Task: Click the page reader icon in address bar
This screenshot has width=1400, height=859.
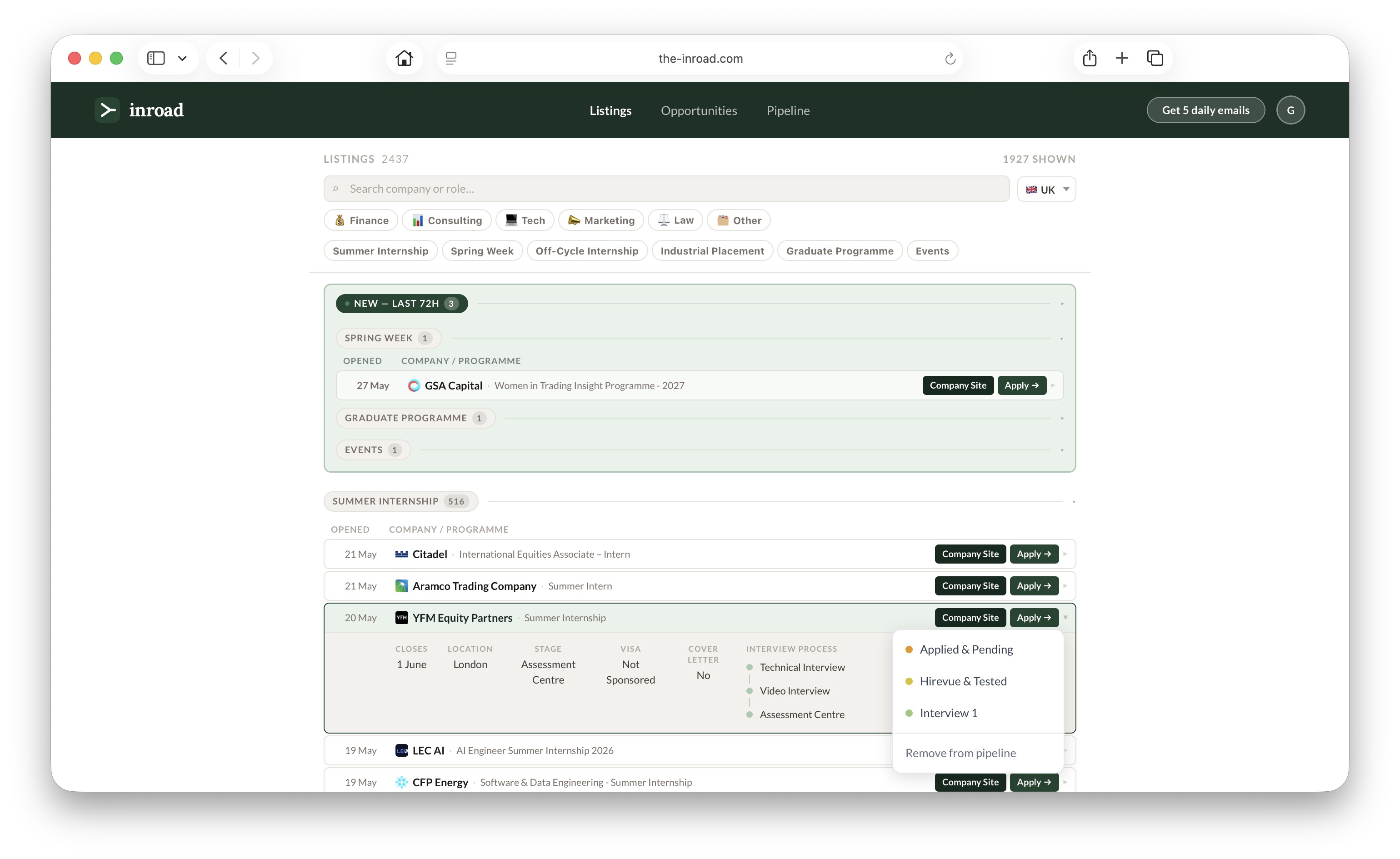Action: [451, 58]
